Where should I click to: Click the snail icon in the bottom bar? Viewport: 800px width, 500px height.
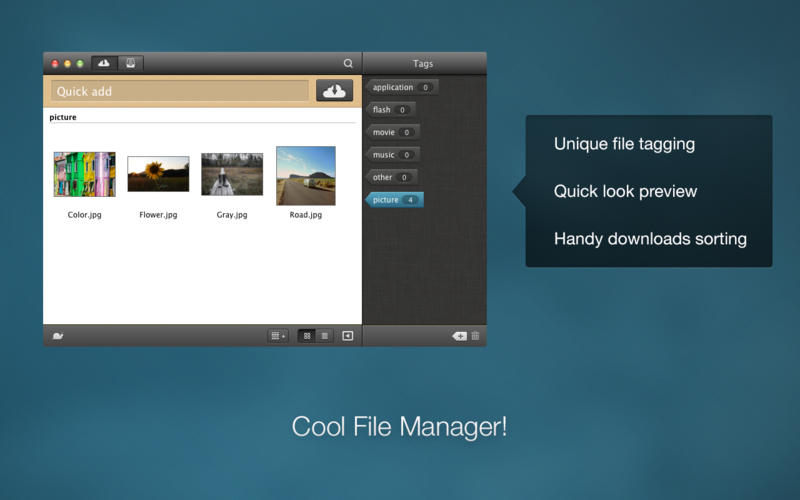58,336
